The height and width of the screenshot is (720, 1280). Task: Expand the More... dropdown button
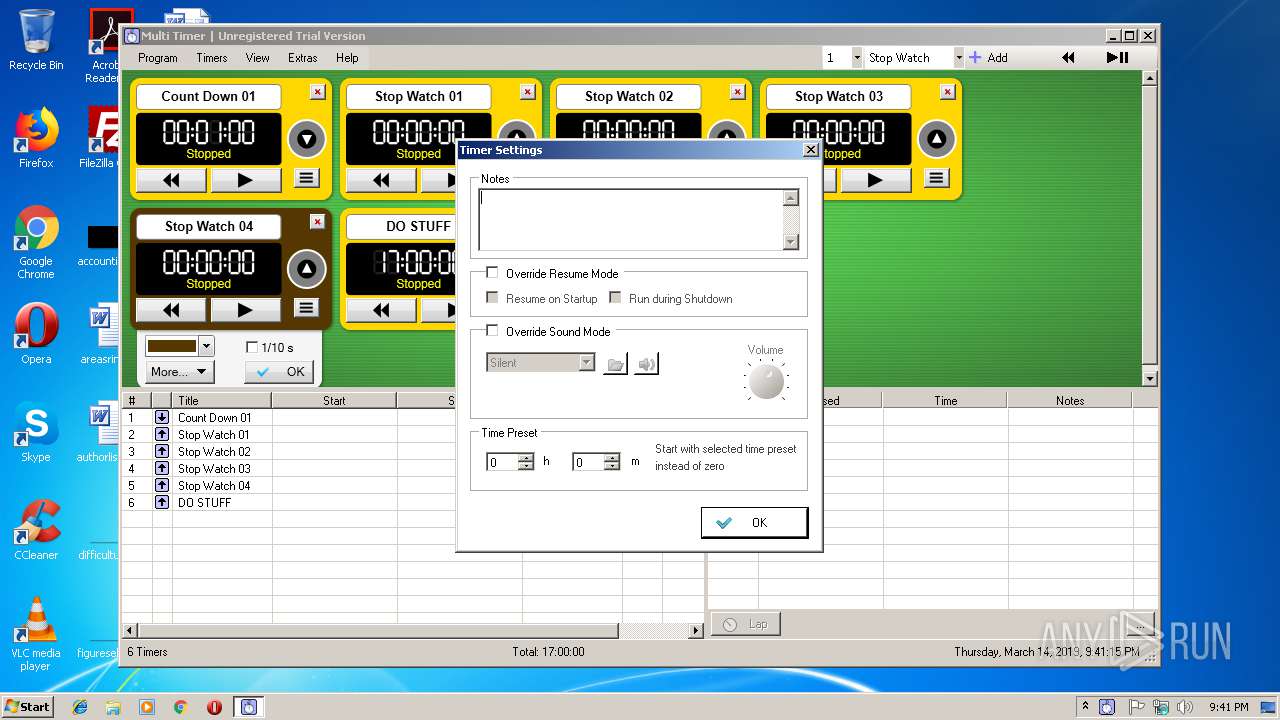click(x=180, y=371)
